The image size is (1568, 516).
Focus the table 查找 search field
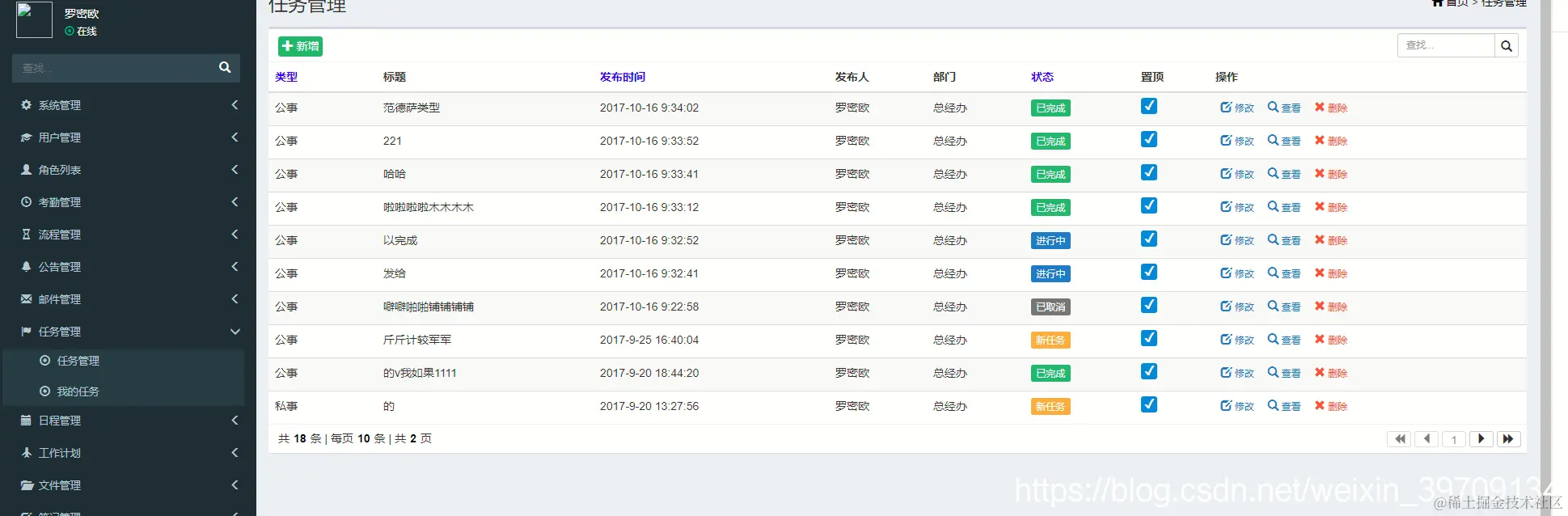pos(1446,45)
